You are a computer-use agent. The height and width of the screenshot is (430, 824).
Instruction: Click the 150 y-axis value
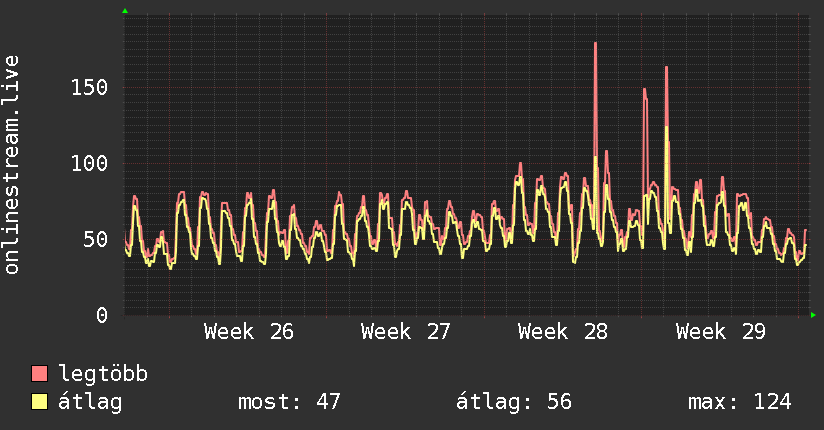89,87
